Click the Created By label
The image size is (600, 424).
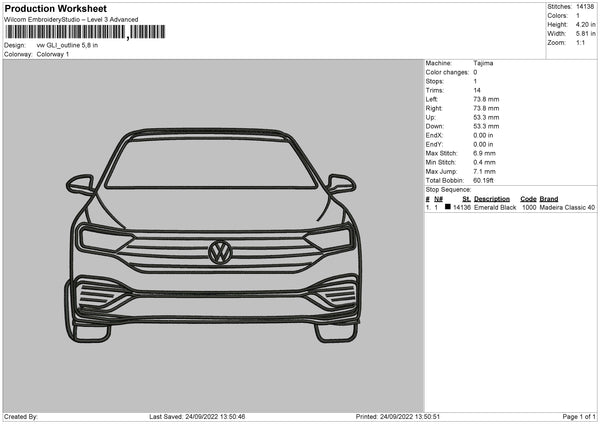click(x=21, y=417)
